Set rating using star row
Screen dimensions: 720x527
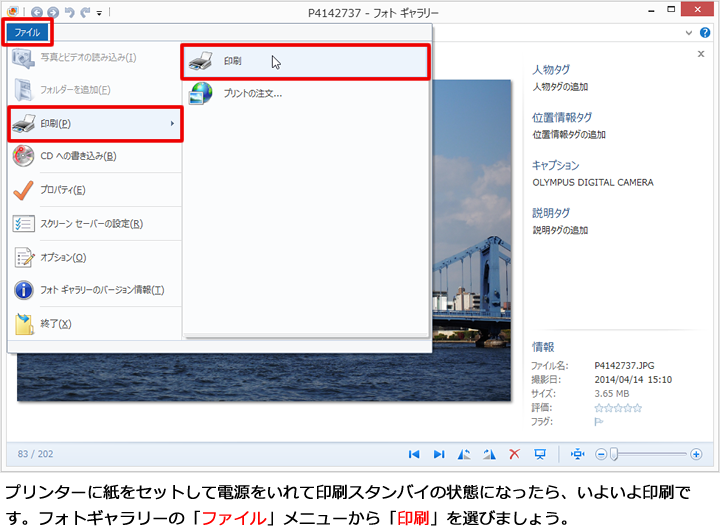618,408
